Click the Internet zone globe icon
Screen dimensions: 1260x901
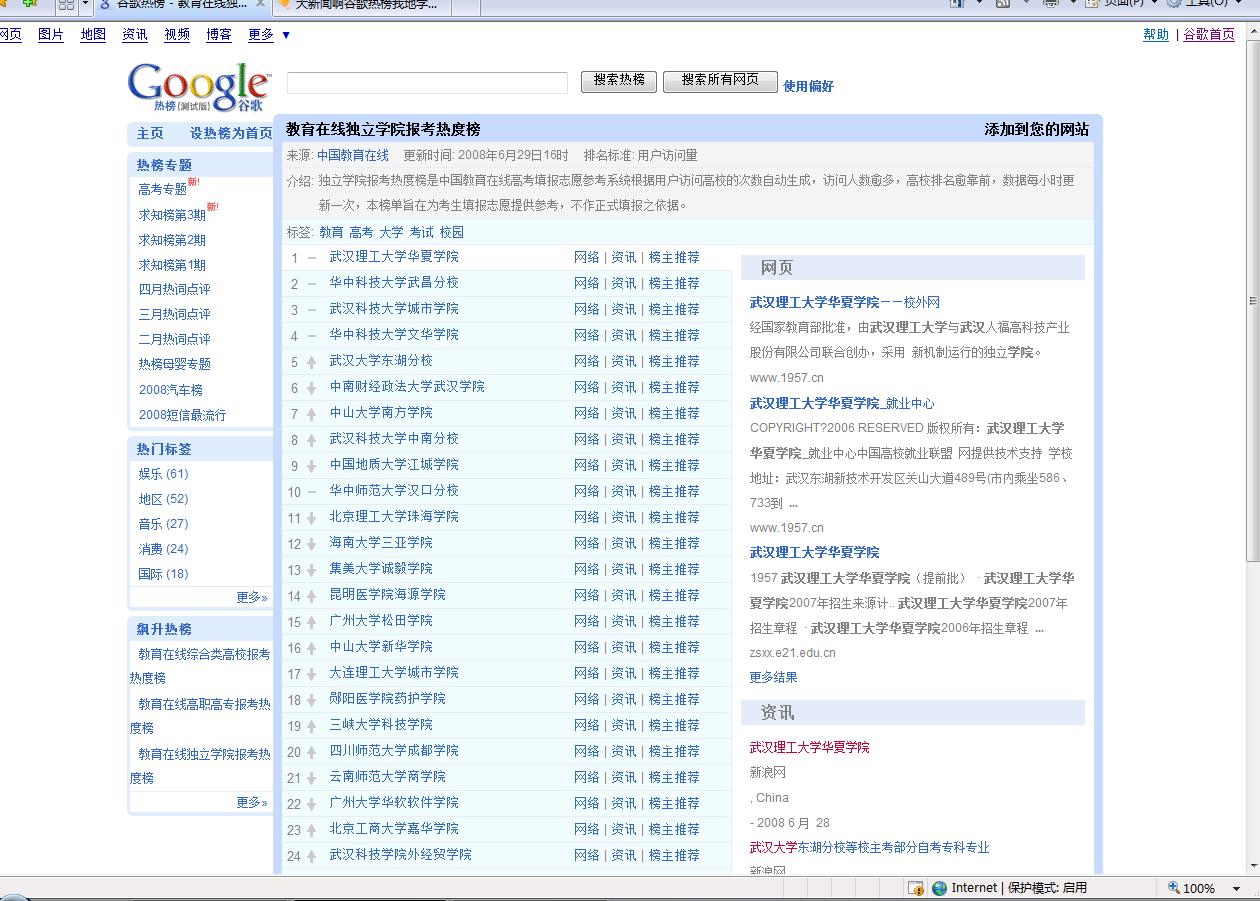click(x=939, y=888)
